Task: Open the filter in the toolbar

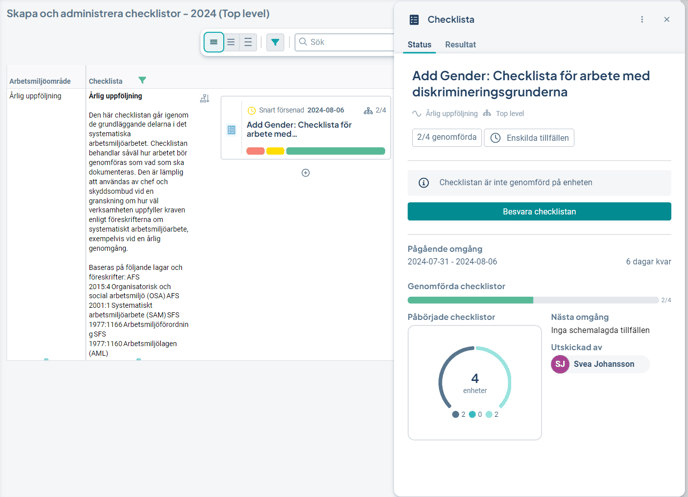Action: click(x=275, y=42)
